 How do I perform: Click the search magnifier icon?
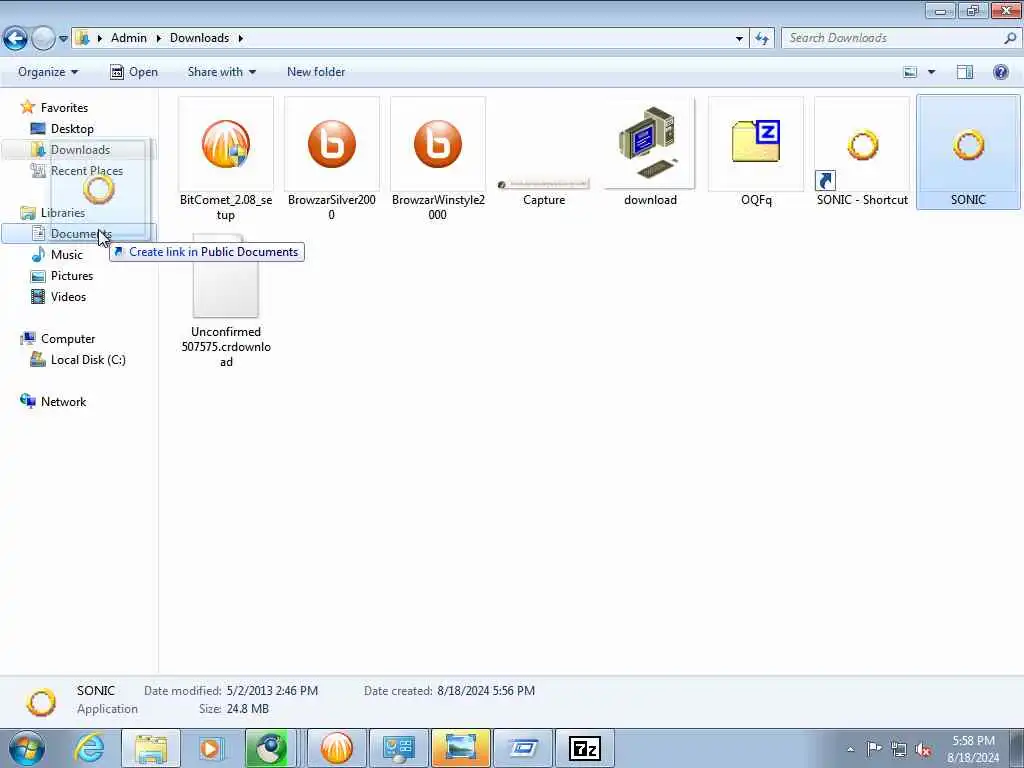point(1010,38)
